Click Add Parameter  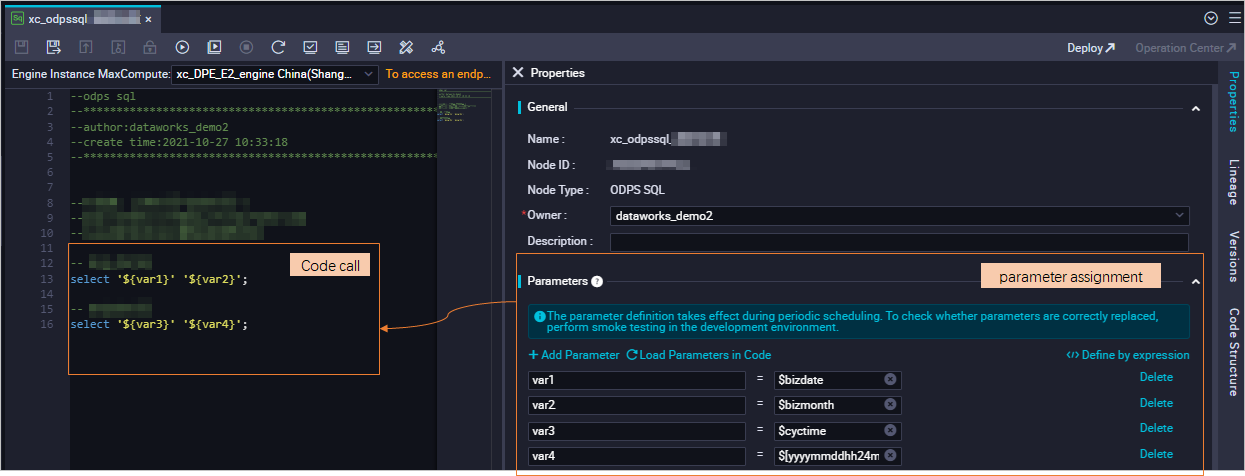pos(574,355)
